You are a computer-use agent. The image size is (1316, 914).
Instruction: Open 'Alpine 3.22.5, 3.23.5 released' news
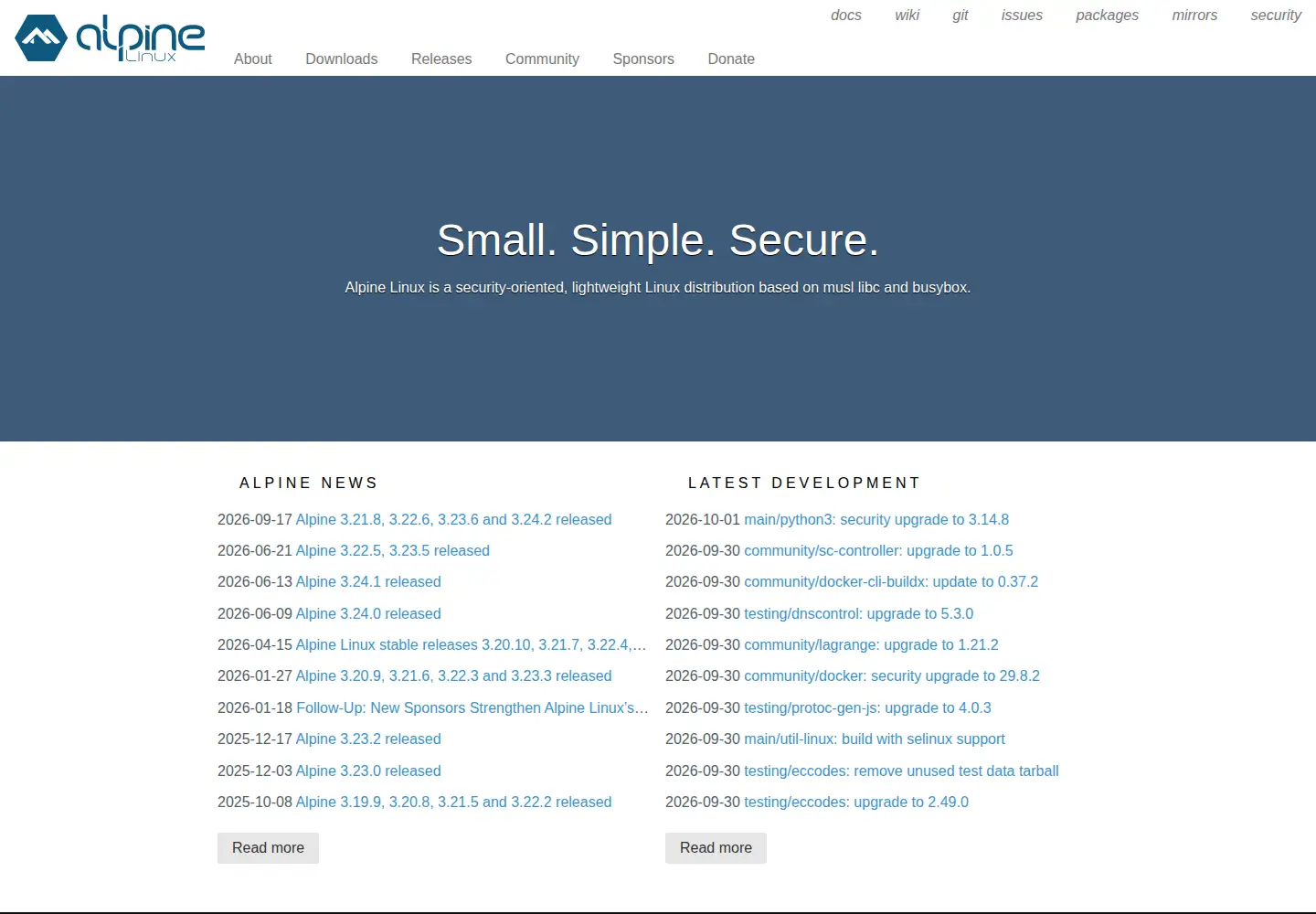393,550
